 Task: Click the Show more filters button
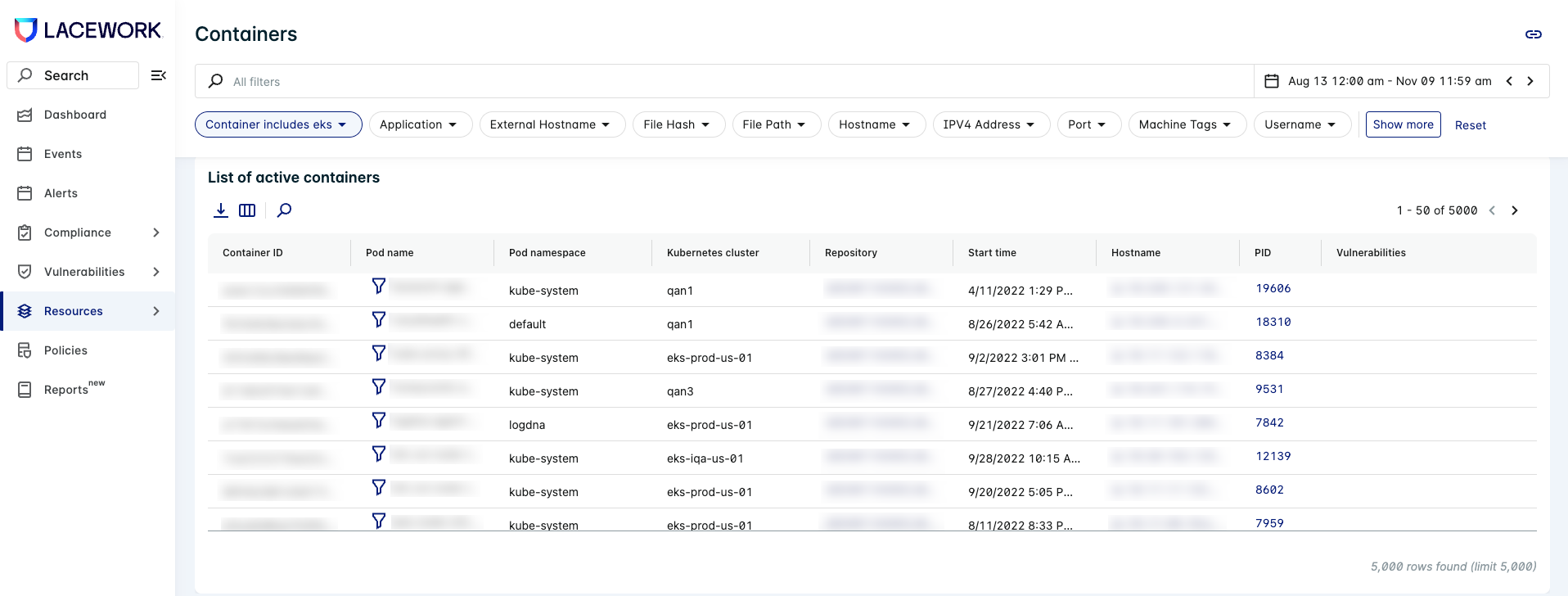coord(1403,124)
